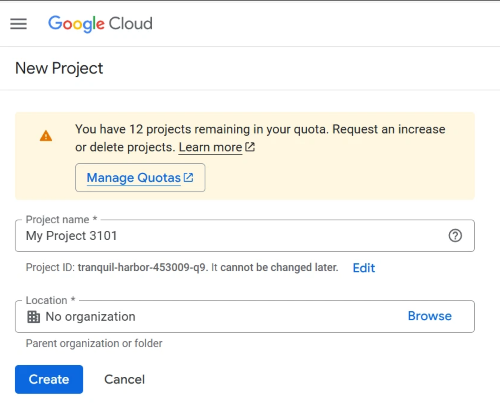This screenshot has width=500, height=407.
Task: Click the orange warning triangle icon
Action: 46,136
